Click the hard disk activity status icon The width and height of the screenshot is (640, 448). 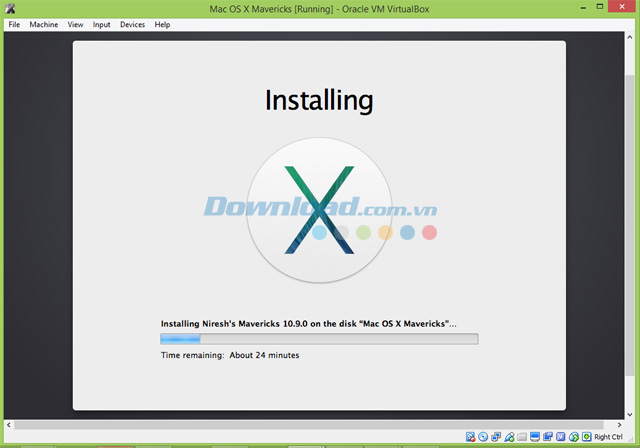[471, 437]
